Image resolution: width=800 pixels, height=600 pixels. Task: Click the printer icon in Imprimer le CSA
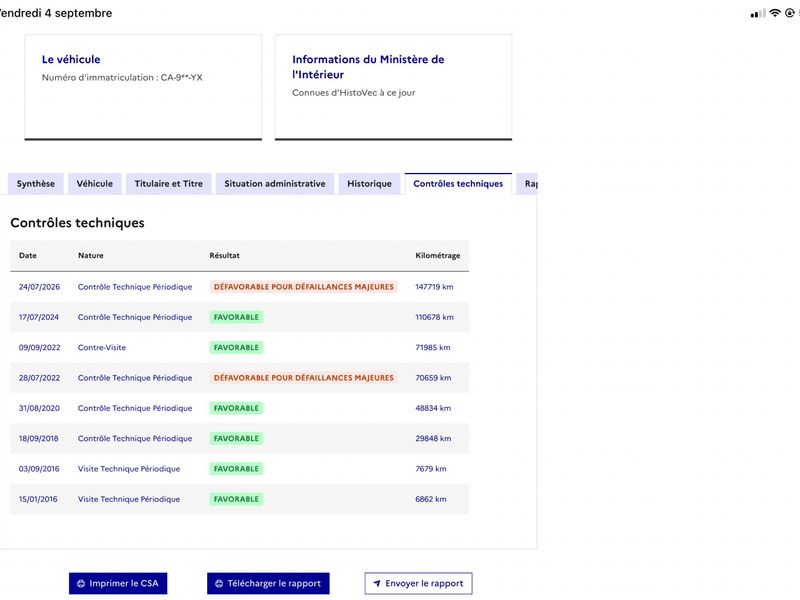click(x=81, y=584)
